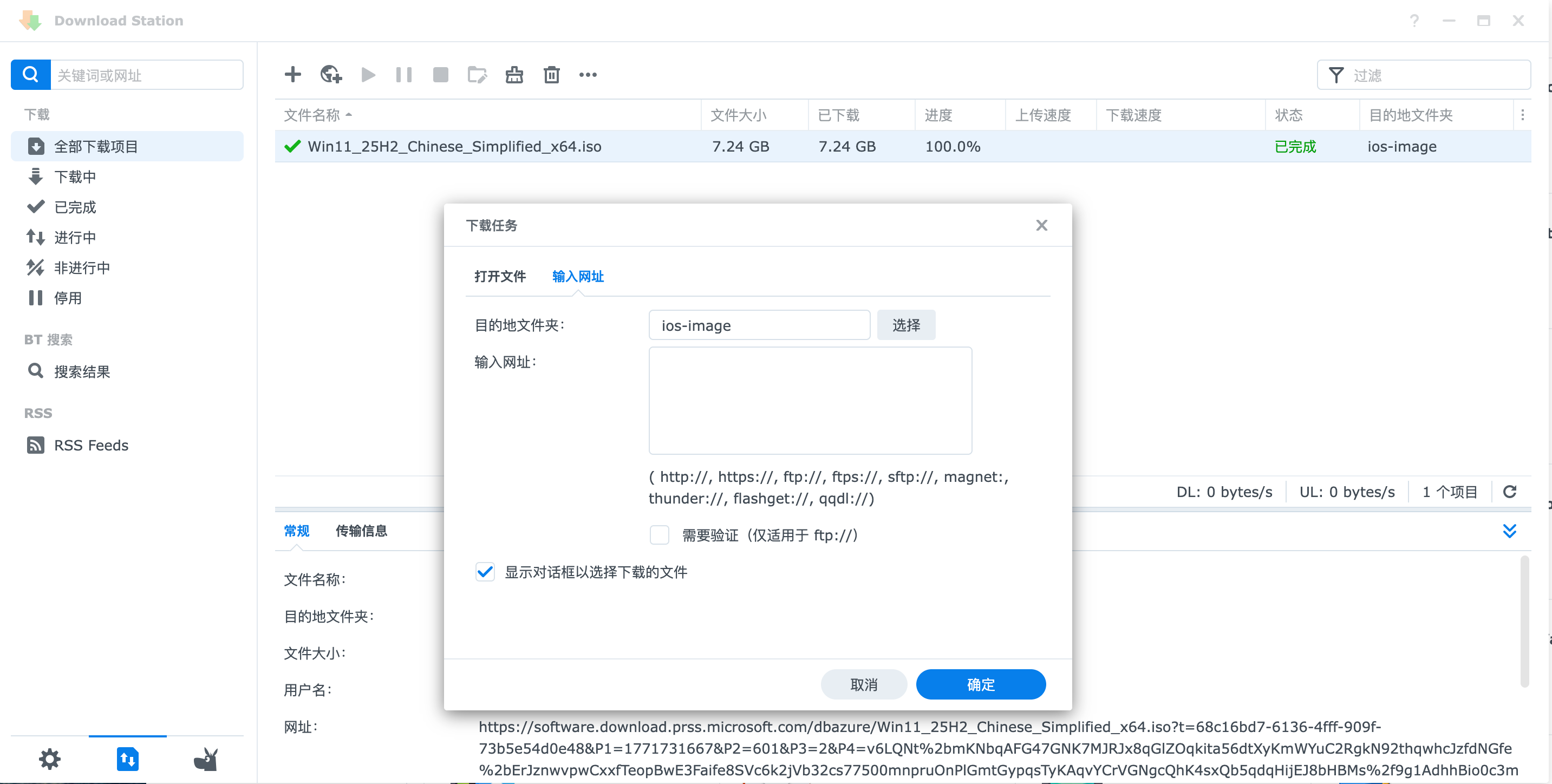Click the eMule donkey icon at bottom

click(x=205, y=759)
